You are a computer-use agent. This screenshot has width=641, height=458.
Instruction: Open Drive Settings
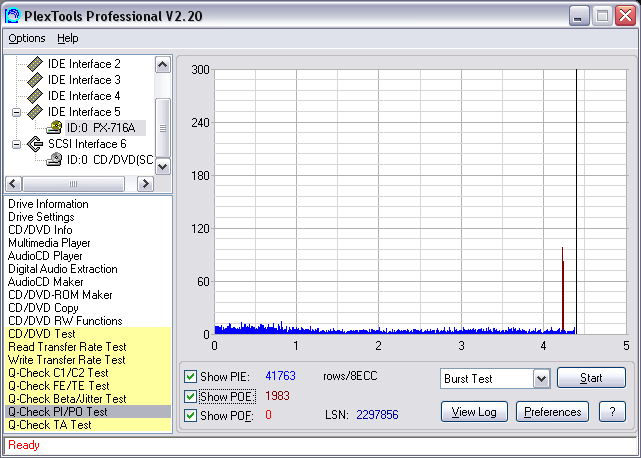41,217
